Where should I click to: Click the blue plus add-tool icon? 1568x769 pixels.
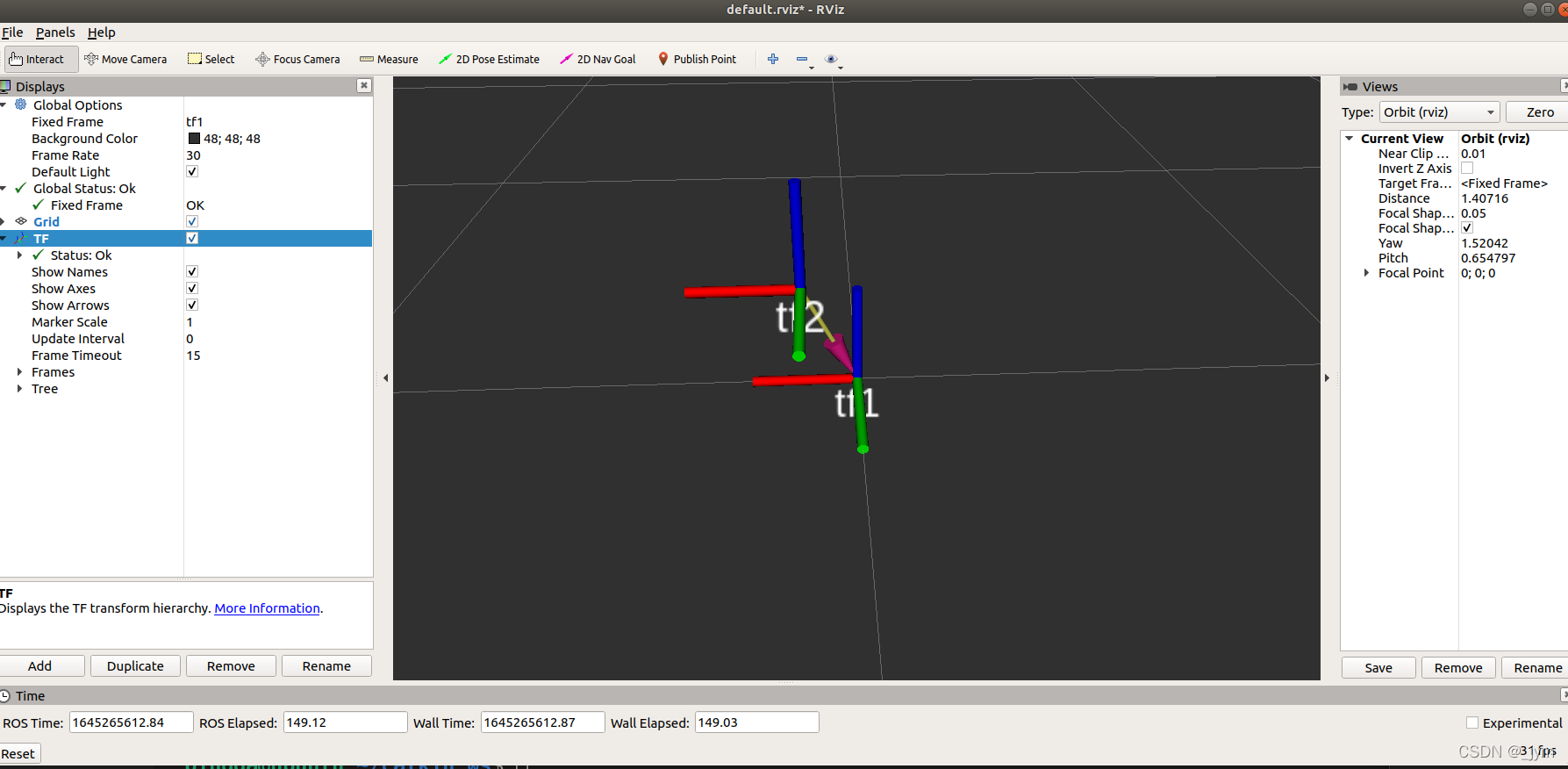click(773, 59)
